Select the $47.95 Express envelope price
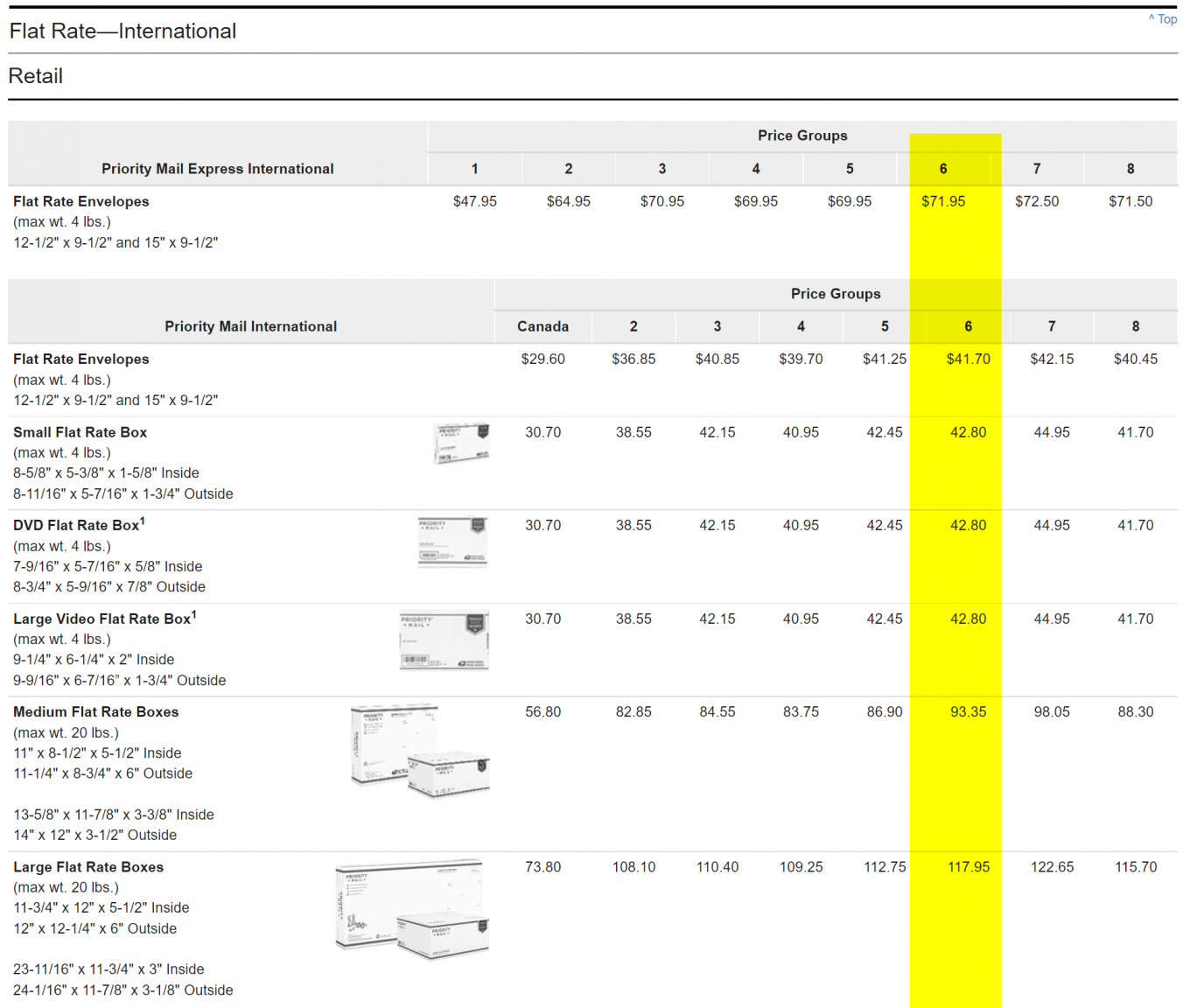This screenshot has width=1190, height=1008. (475, 201)
